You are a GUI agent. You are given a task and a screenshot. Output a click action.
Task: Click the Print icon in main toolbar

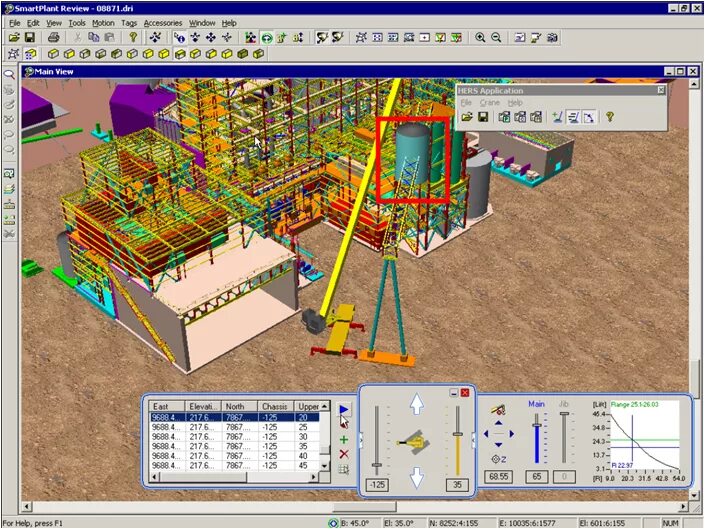coord(54,38)
